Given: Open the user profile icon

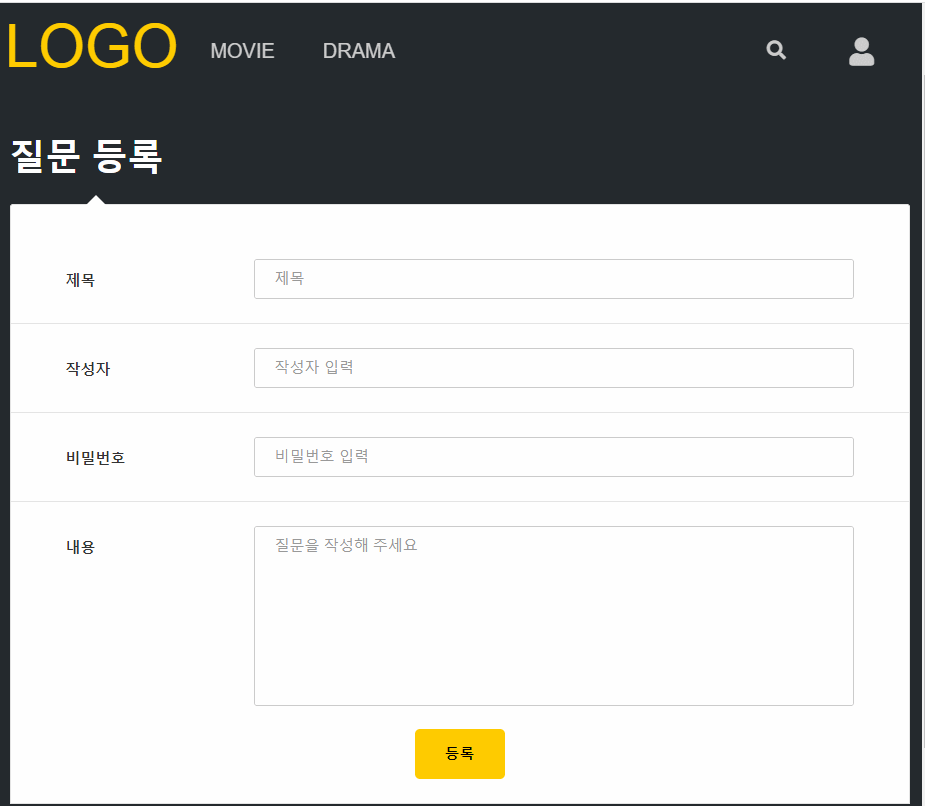Looking at the screenshot, I should click(x=861, y=51).
